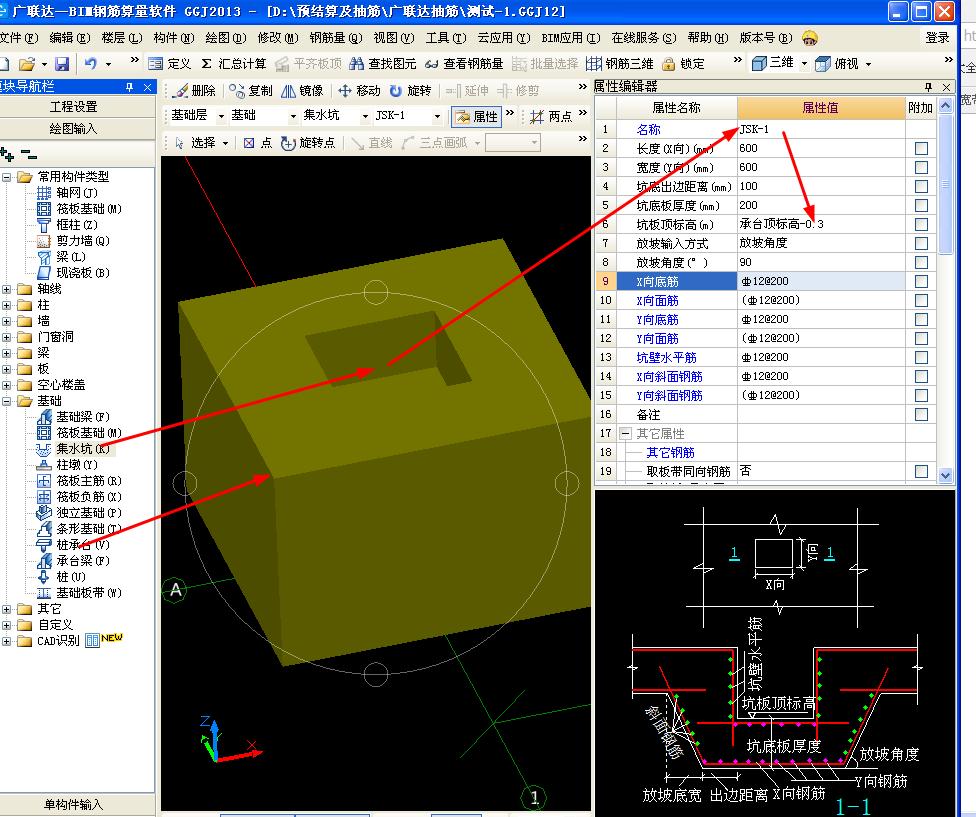Click the 工程设置 navigation button
The height and width of the screenshot is (817, 976).
coord(74,107)
